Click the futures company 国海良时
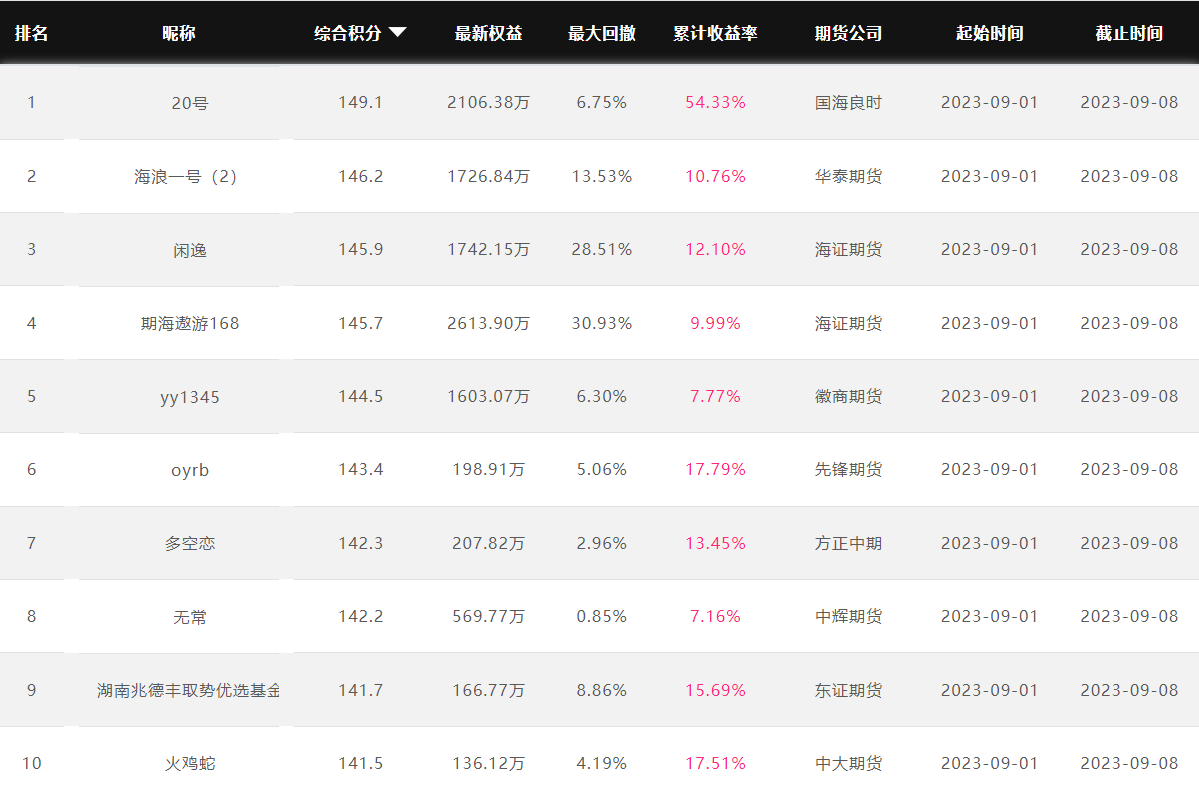 tap(849, 102)
